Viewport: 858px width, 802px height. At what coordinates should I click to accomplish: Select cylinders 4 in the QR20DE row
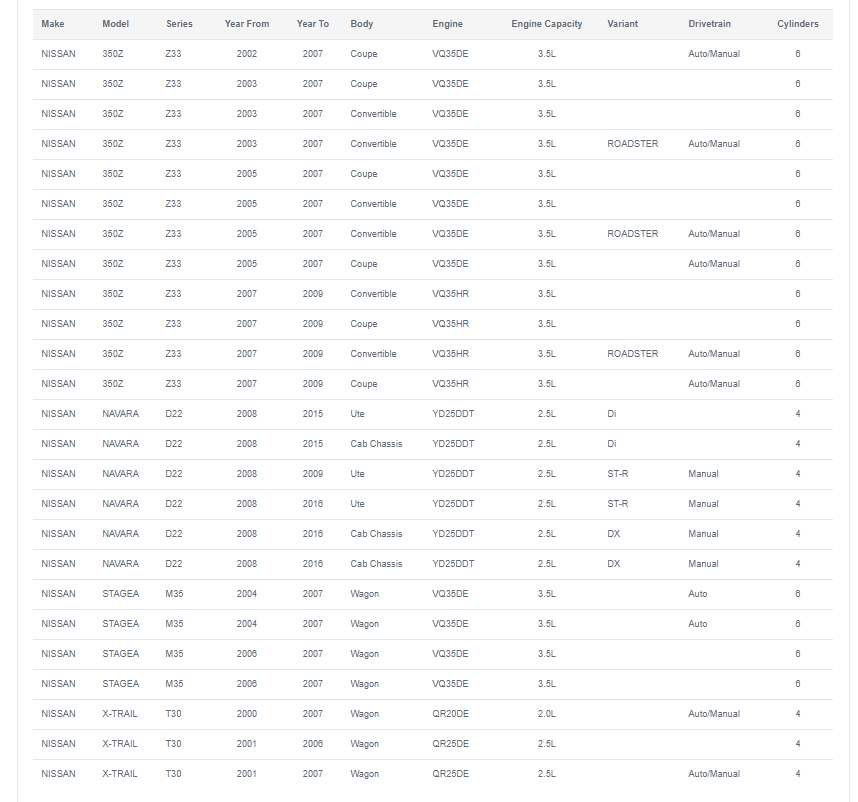(798, 714)
